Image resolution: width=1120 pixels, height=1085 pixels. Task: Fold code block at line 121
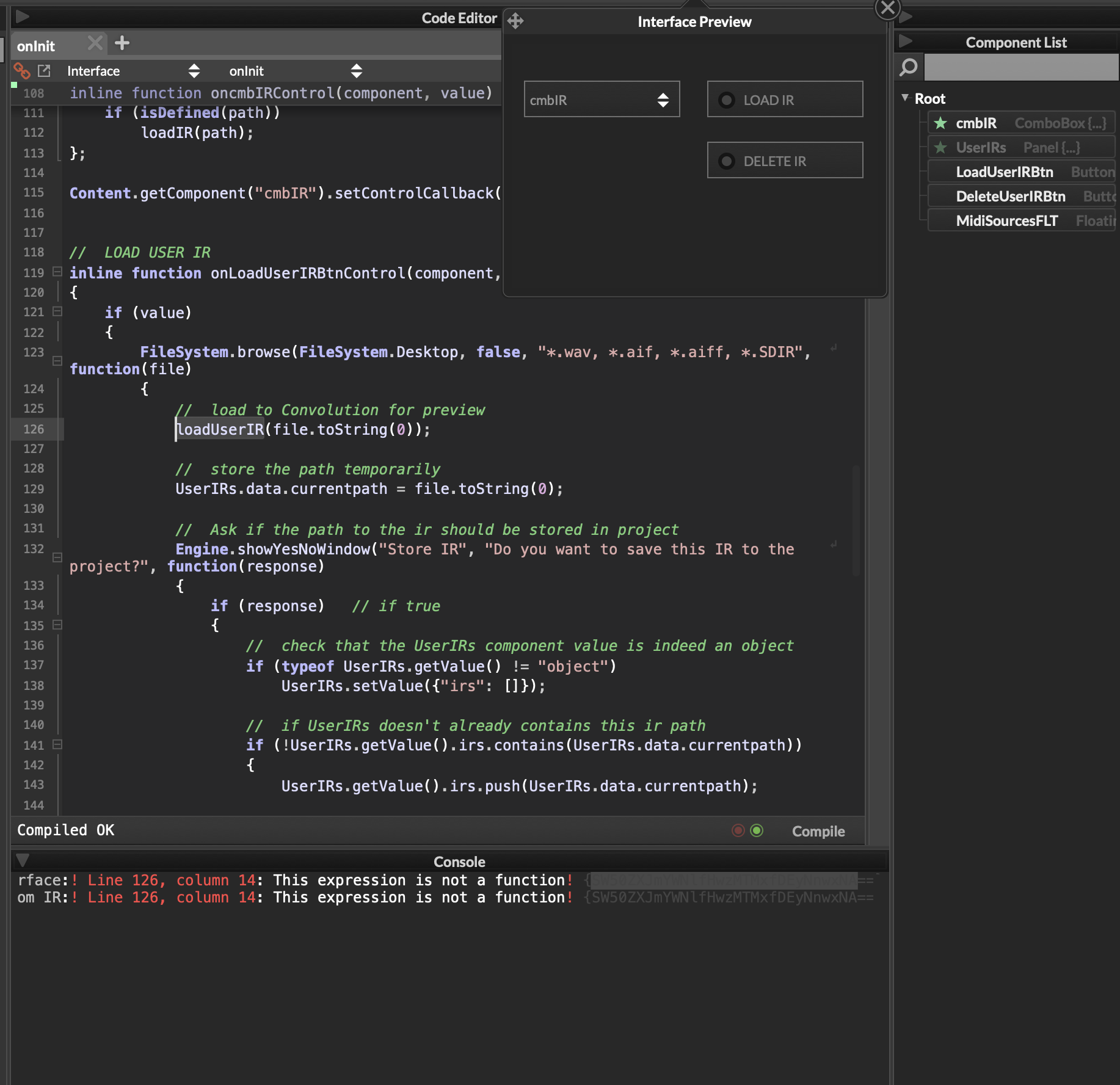coord(57,311)
